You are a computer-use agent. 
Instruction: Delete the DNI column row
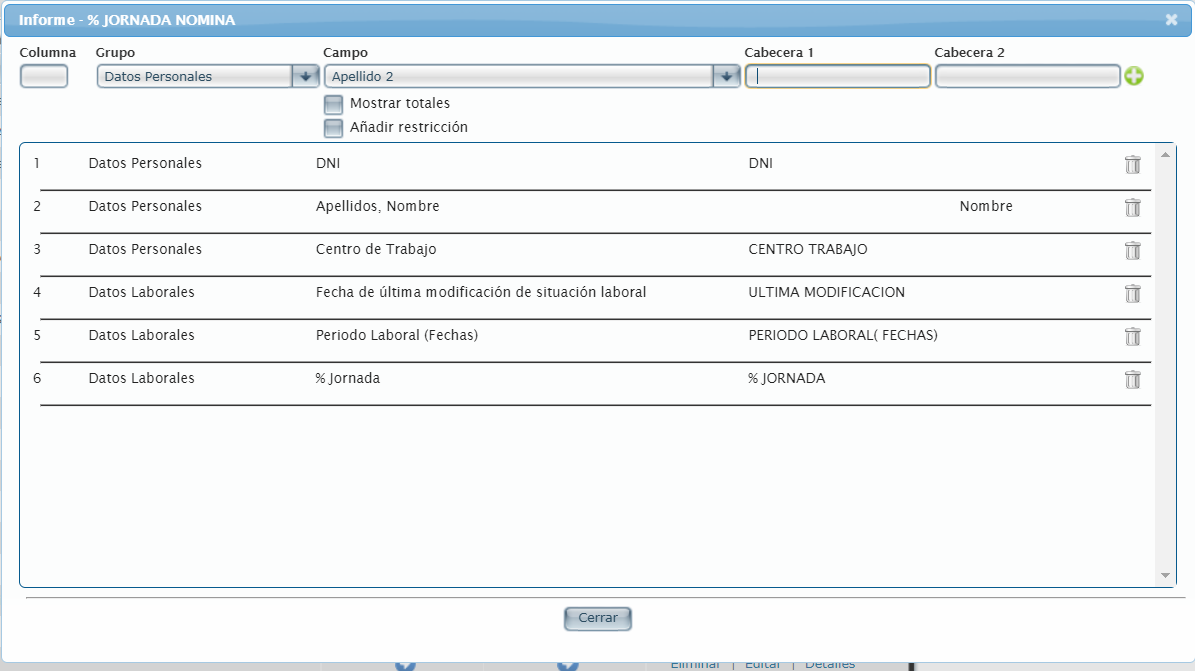tap(1132, 165)
